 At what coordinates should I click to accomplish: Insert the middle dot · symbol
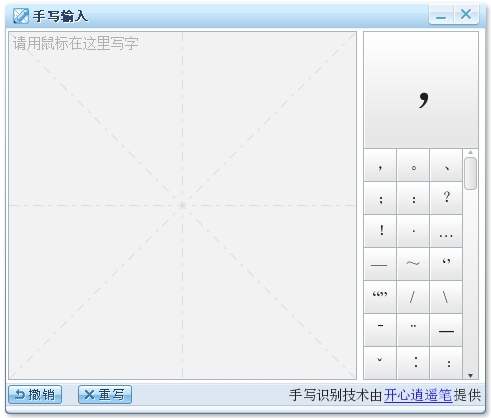pyautogui.click(x=413, y=231)
